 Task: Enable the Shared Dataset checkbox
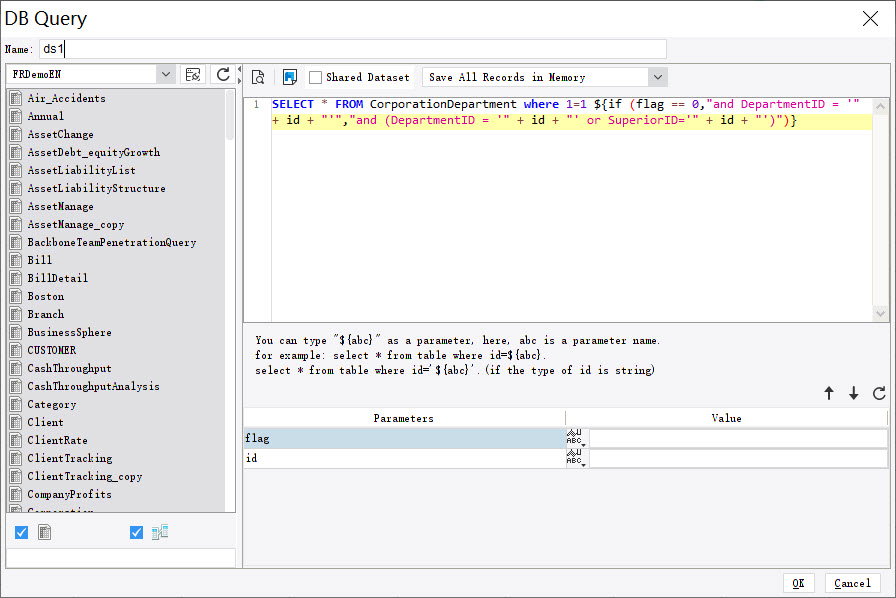point(315,76)
